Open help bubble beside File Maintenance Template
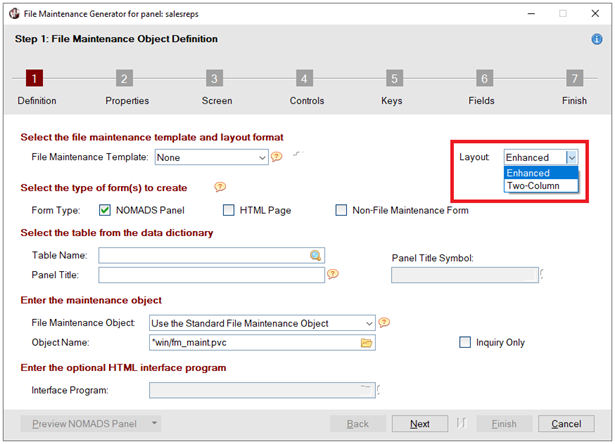Image resolution: width=615 pixels, height=444 pixels. click(277, 157)
